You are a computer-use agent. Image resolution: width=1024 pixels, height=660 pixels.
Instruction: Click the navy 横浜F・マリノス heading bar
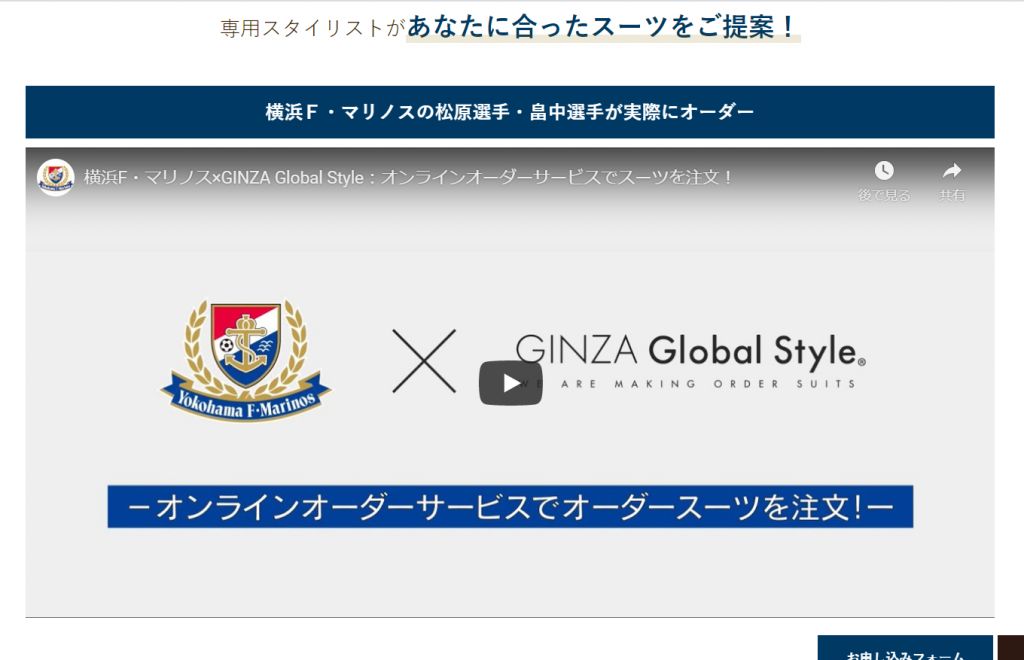coord(510,112)
